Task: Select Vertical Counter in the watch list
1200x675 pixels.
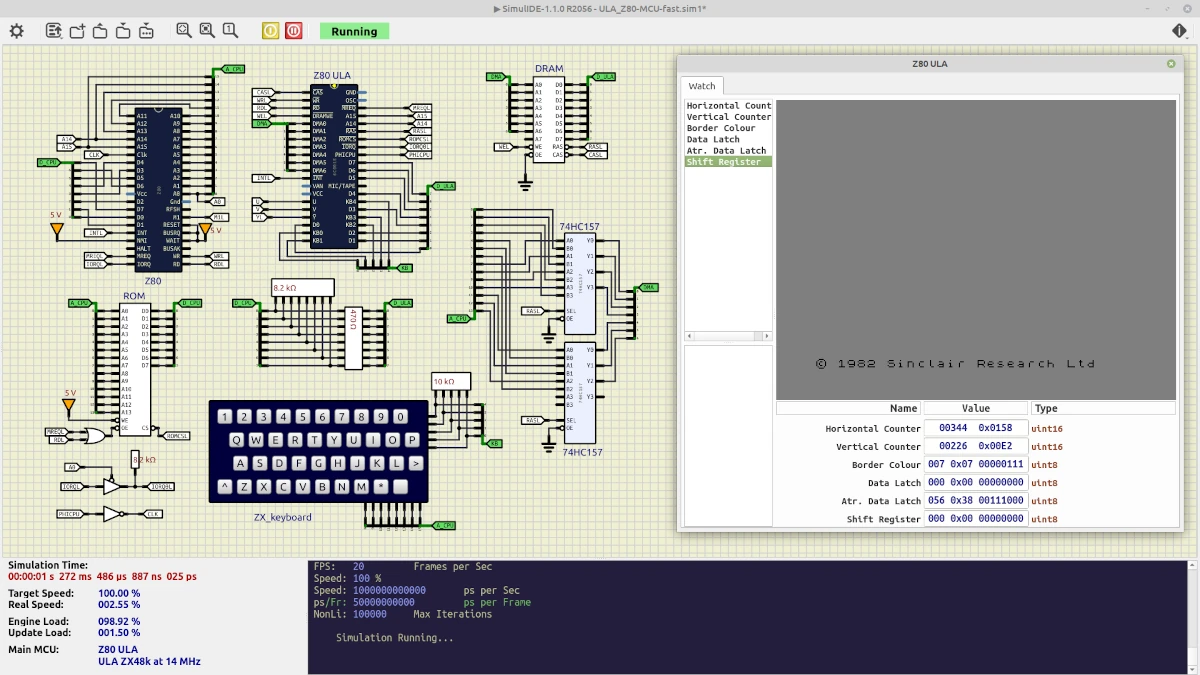Action: tap(729, 117)
